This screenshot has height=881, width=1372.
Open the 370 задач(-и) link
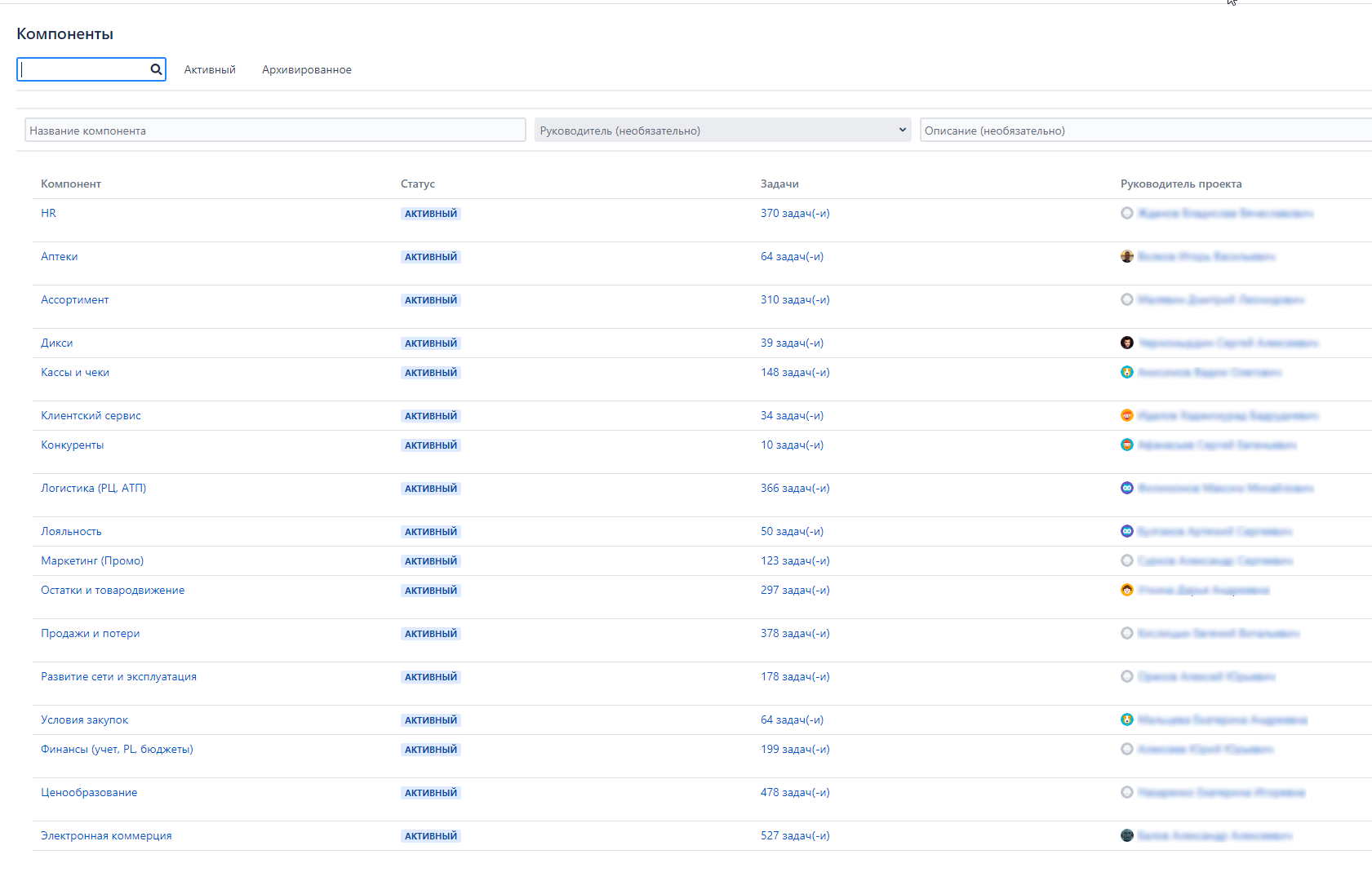(795, 213)
